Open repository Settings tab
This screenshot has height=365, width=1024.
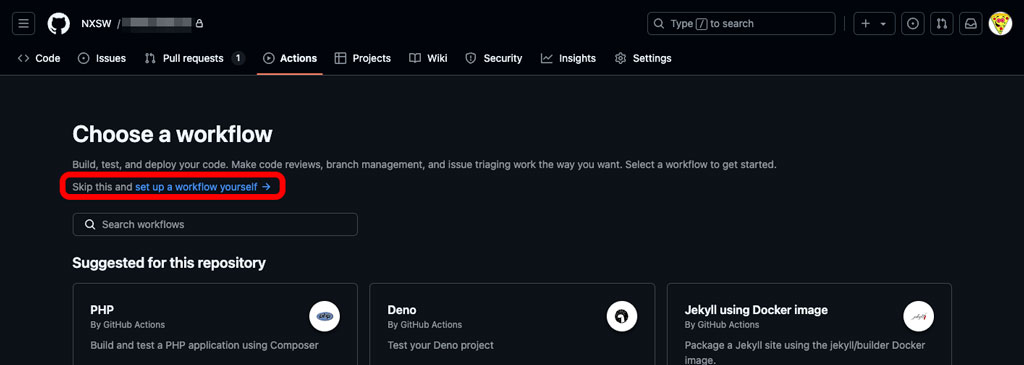tap(643, 58)
